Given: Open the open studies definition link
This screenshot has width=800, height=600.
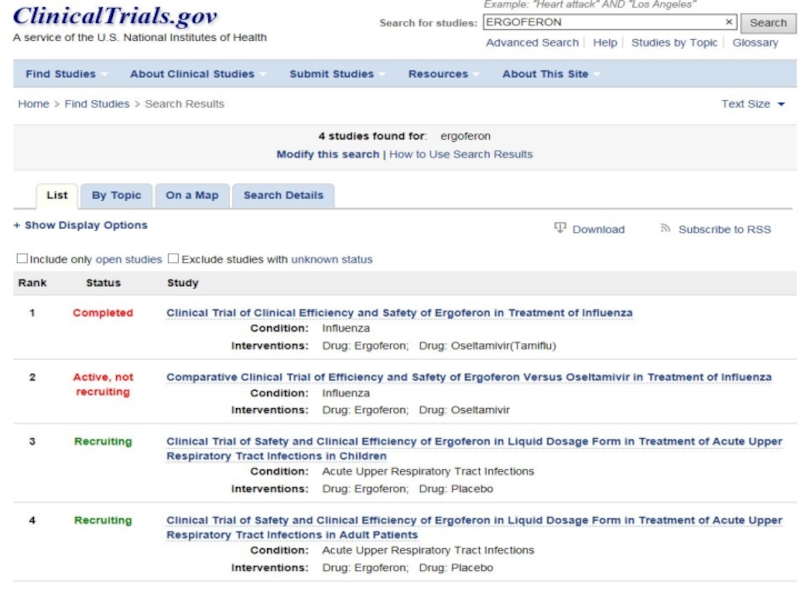Looking at the screenshot, I should pos(129,259).
